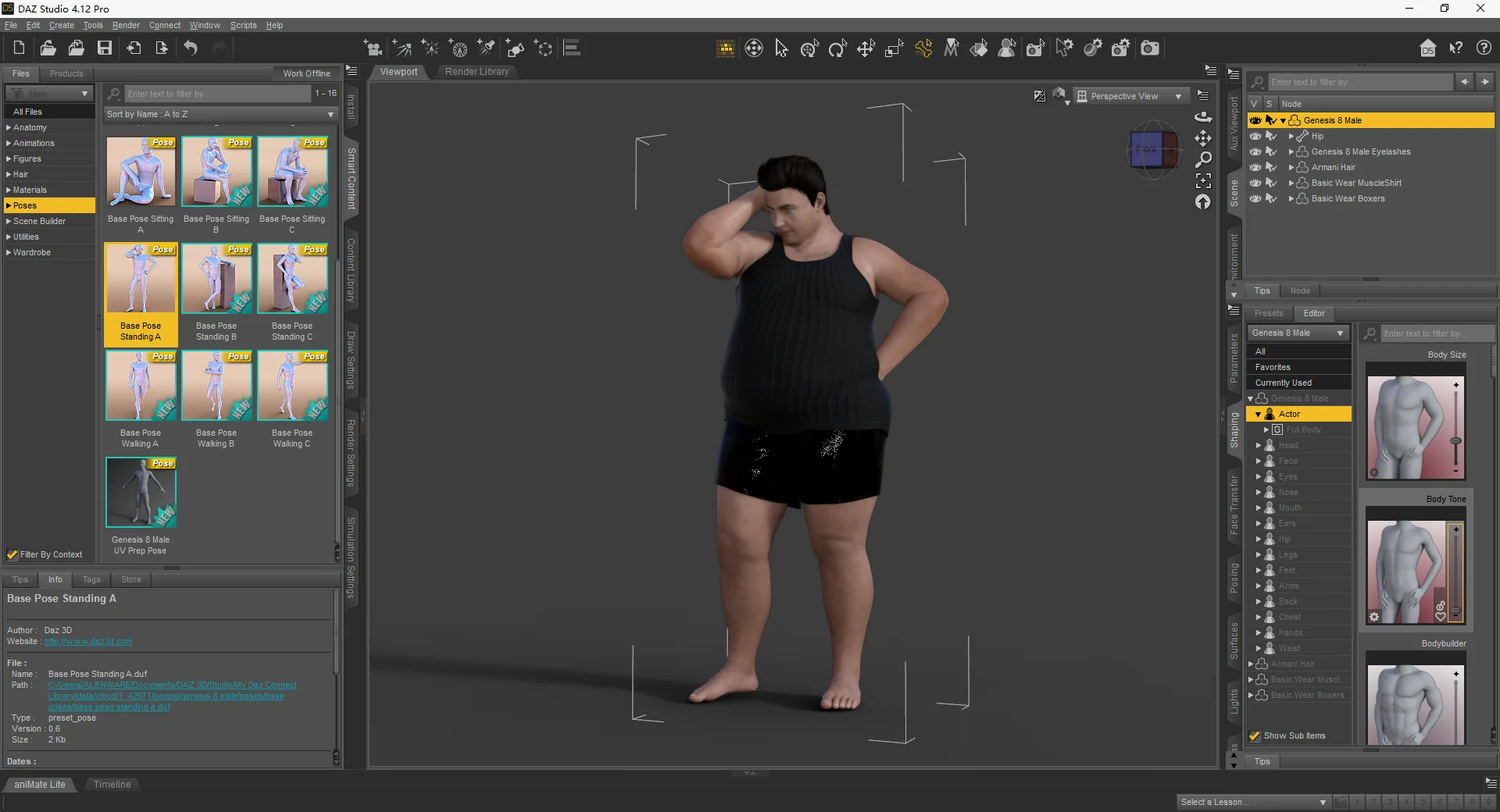The image size is (1500, 812).
Task: Click the viewport zoom magnifier control
Action: (x=1203, y=159)
